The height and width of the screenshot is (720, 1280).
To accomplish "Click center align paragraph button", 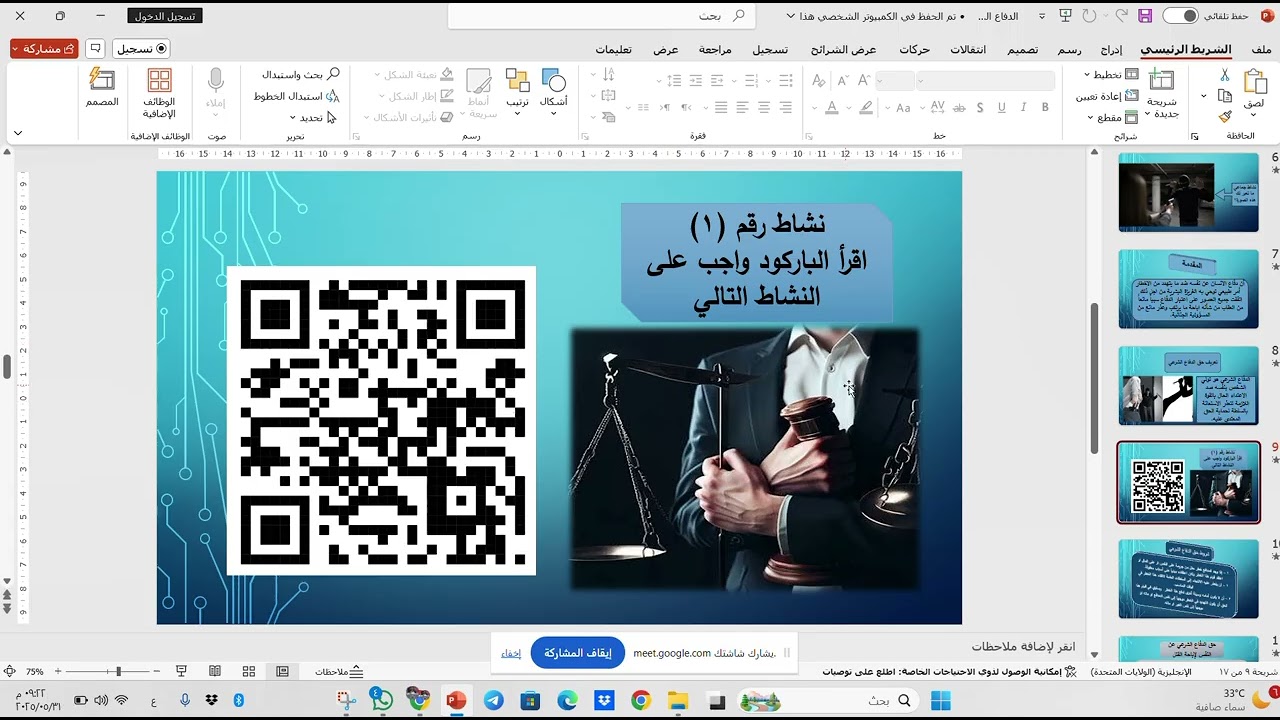I will [x=764, y=107].
